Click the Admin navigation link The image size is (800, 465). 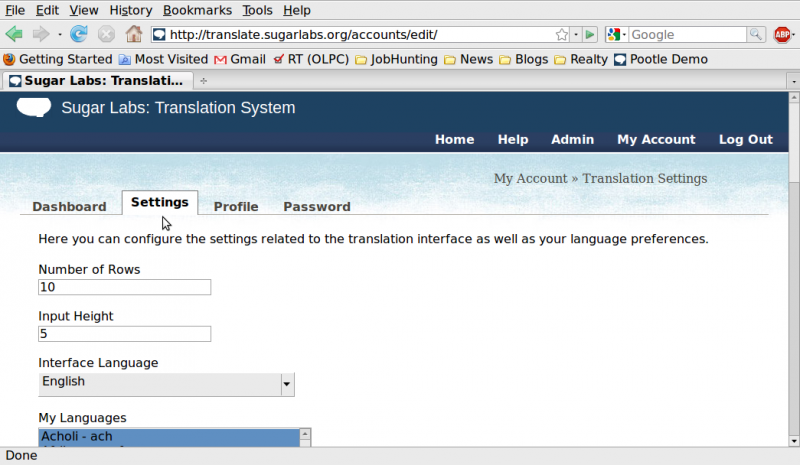click(572, 140)
